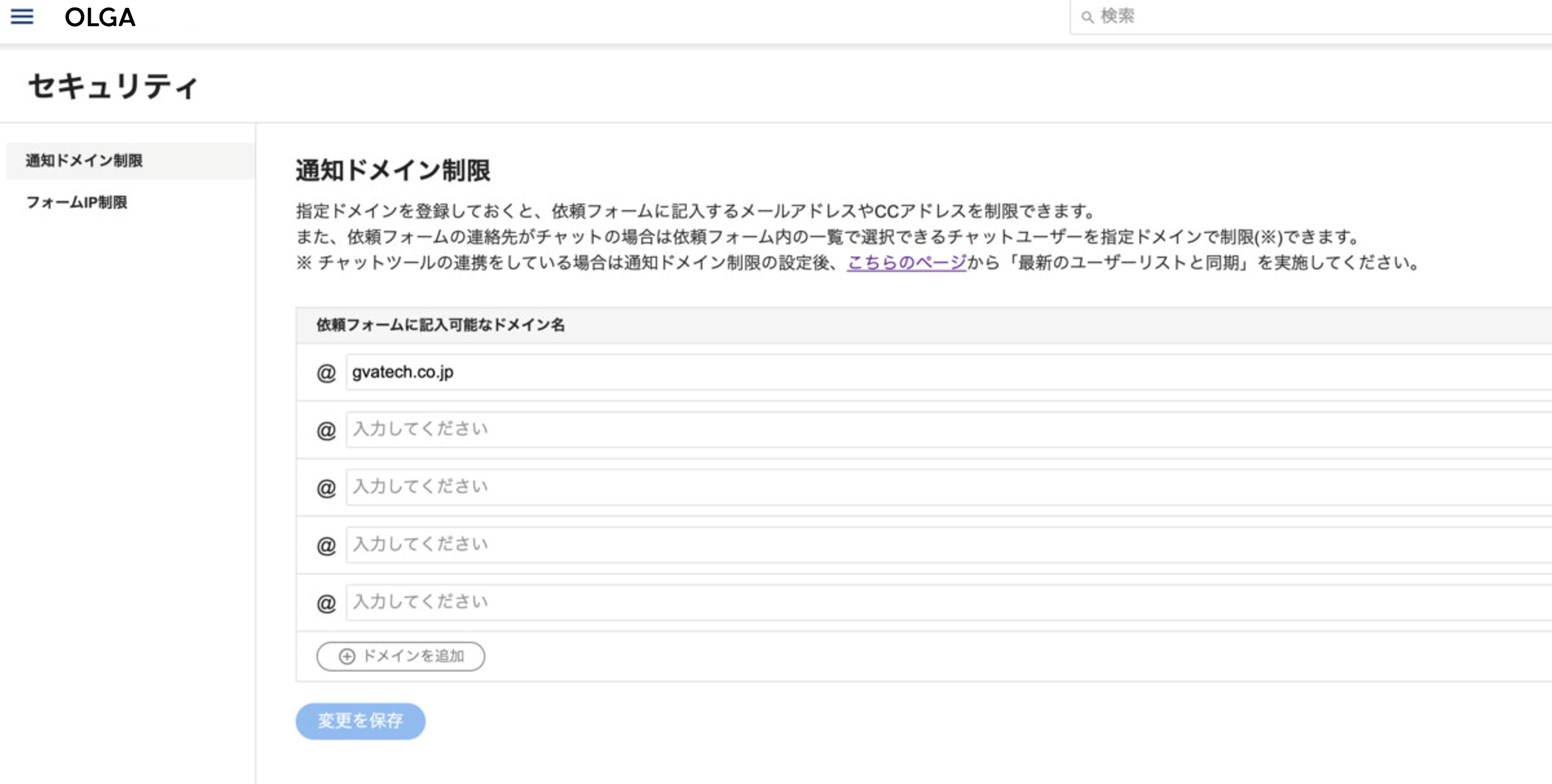
Task: Follow the こちらのページ link
Action: pos(906,262)
